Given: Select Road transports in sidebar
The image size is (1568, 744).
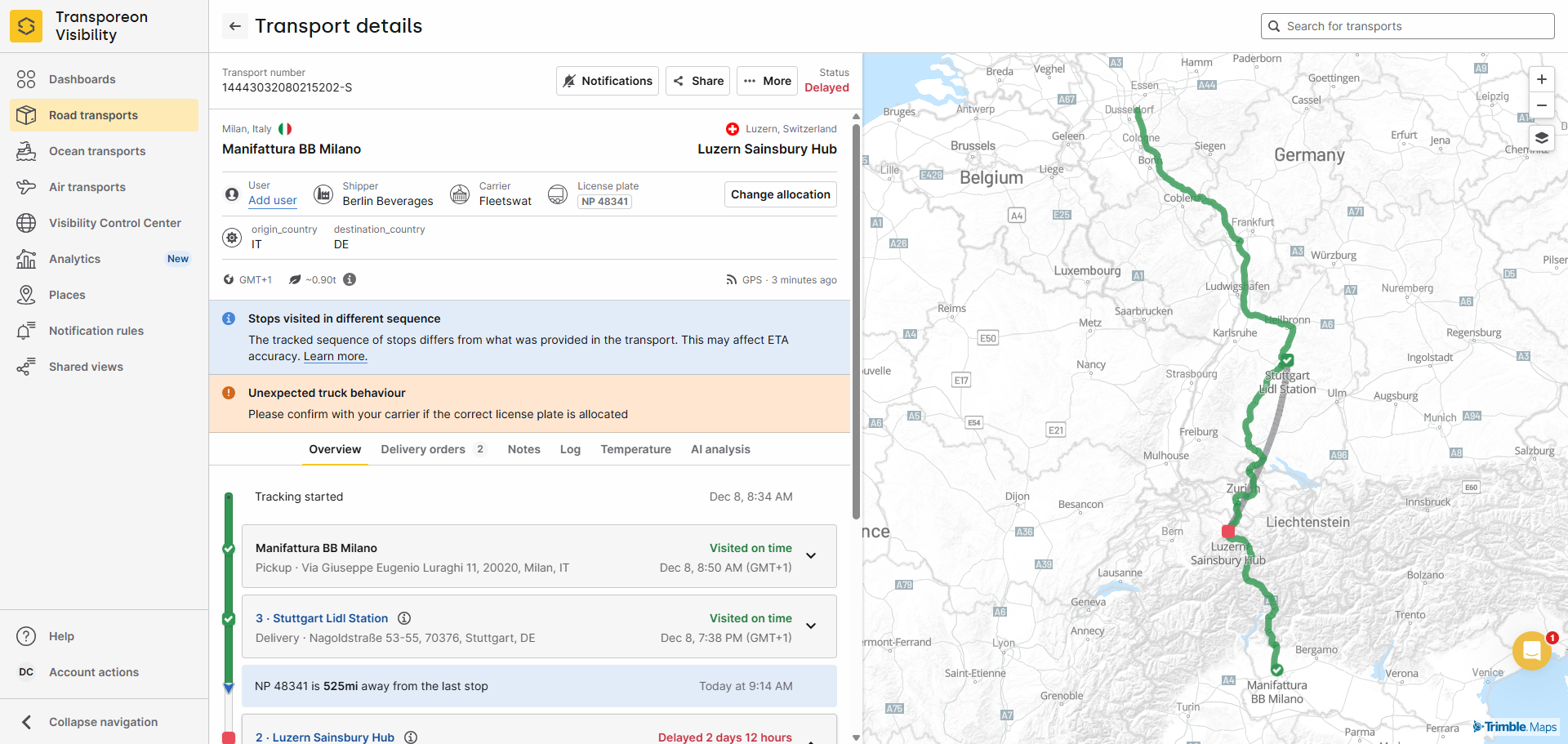Looking at the screenshot, I should [x=104, y=115].
